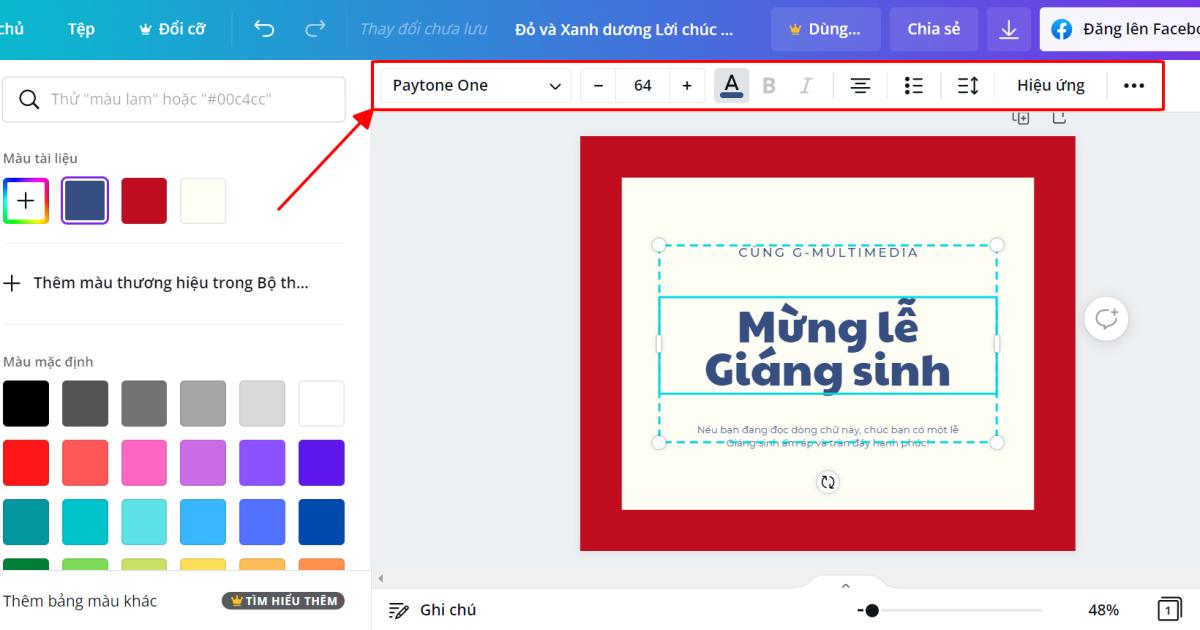The image size is (1200, 630).
Task: Select the dark red document color swatch
Action: pyautogui.click(x=144, y=200)
